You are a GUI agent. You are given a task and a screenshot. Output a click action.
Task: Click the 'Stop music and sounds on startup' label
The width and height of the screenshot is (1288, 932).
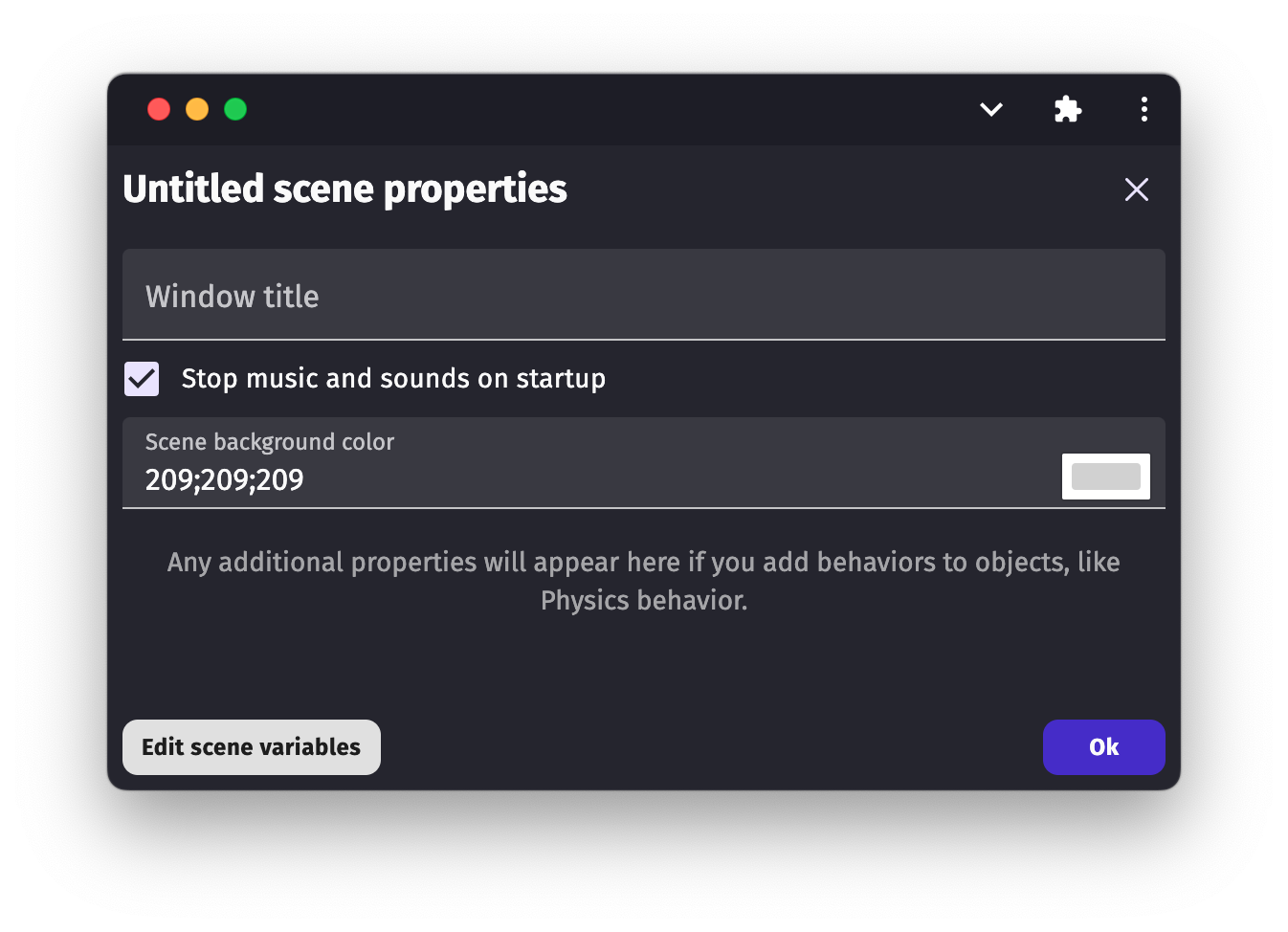(x=393, y=379)
